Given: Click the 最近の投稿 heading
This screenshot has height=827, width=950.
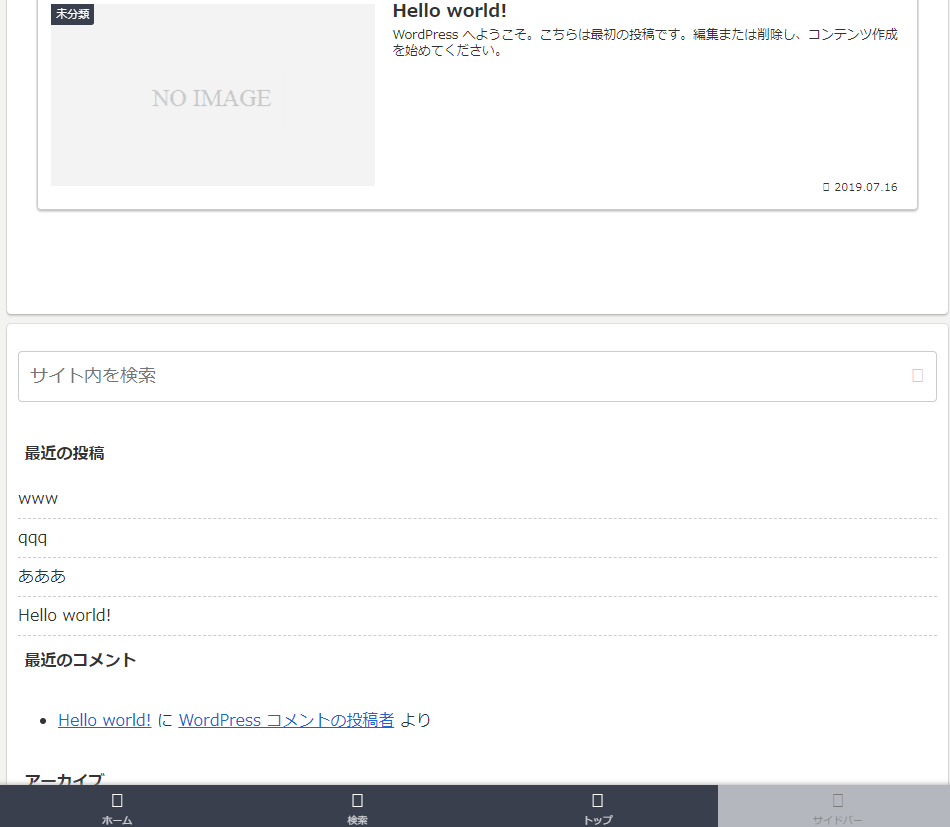Looking at the screenshot, I should pos(64,453).
